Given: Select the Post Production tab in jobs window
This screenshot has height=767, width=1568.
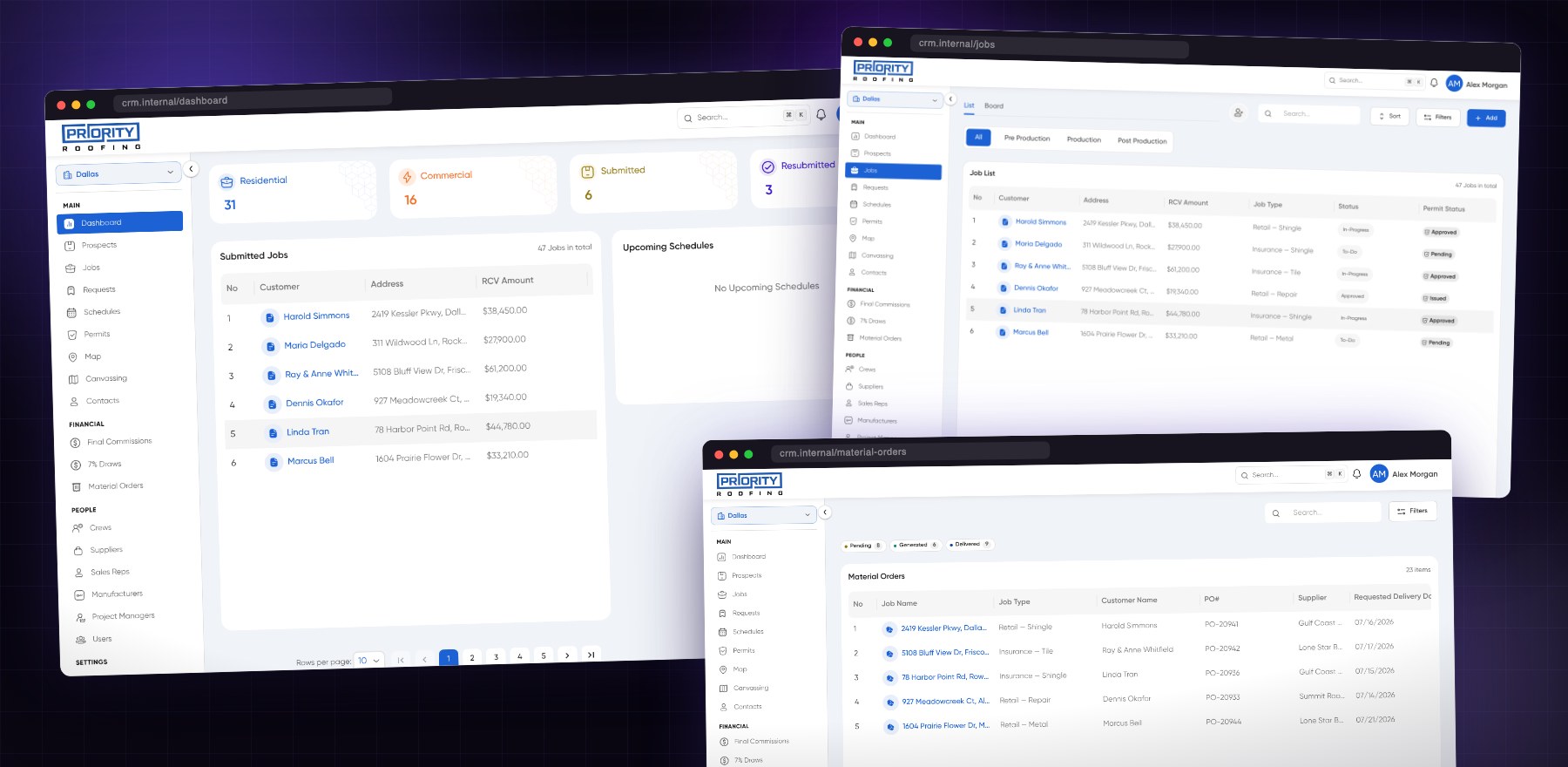Looking at the screenshot, I should tap(1142, 141).
